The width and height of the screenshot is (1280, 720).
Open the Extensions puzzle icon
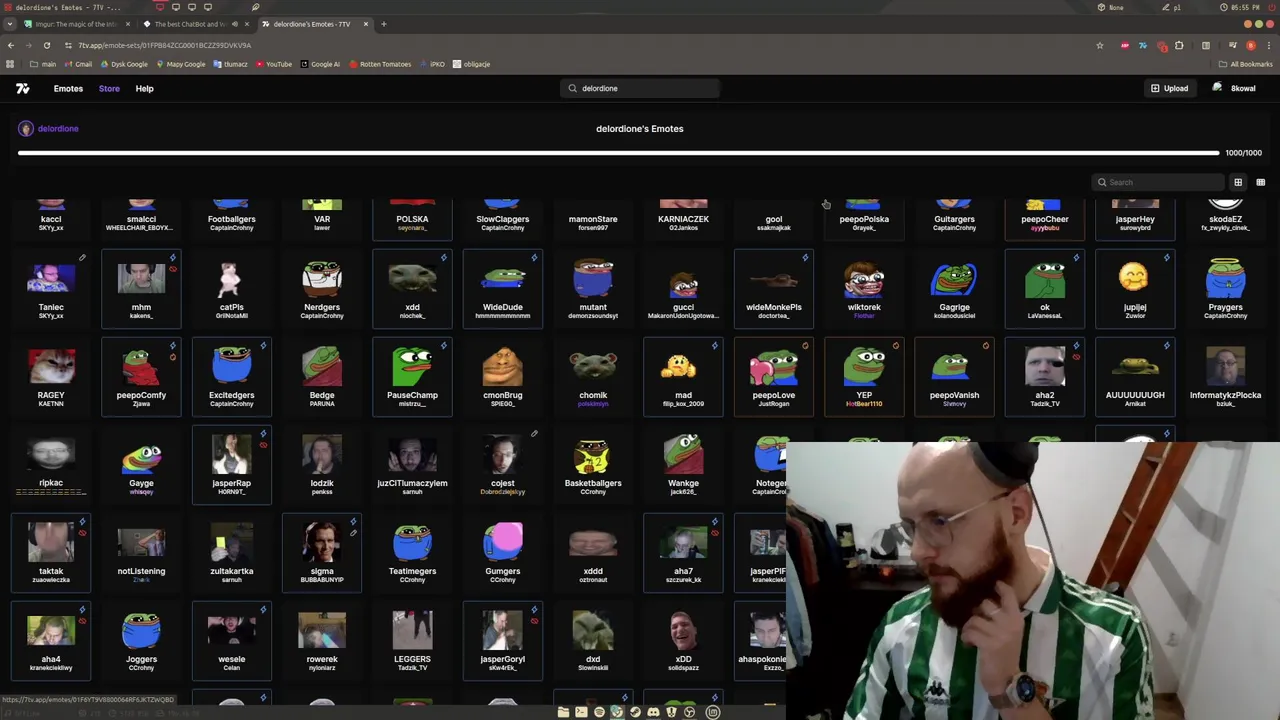pos(1179,45)
